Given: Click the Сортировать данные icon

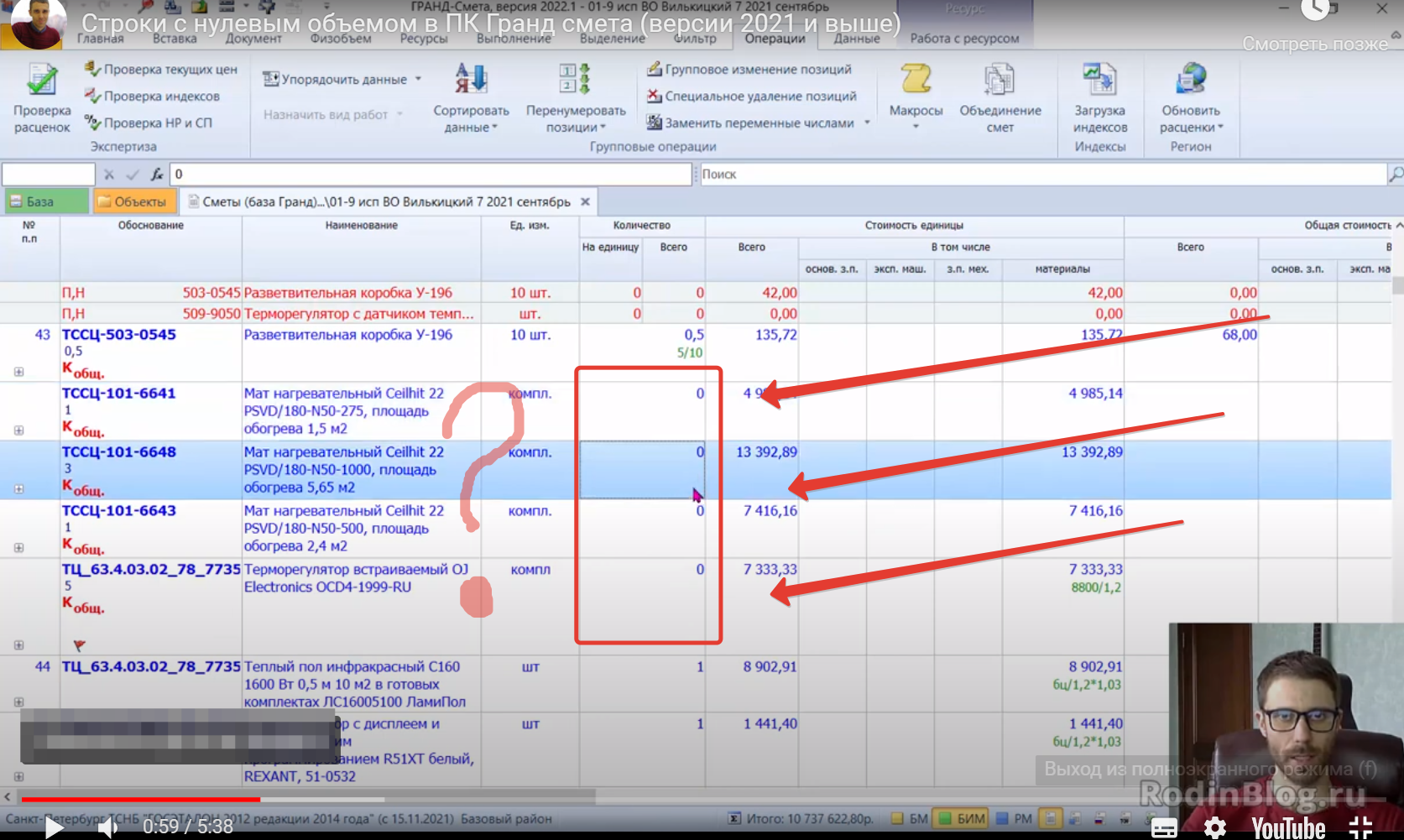Looking at the screenshot, I should (x=471, y=79).
